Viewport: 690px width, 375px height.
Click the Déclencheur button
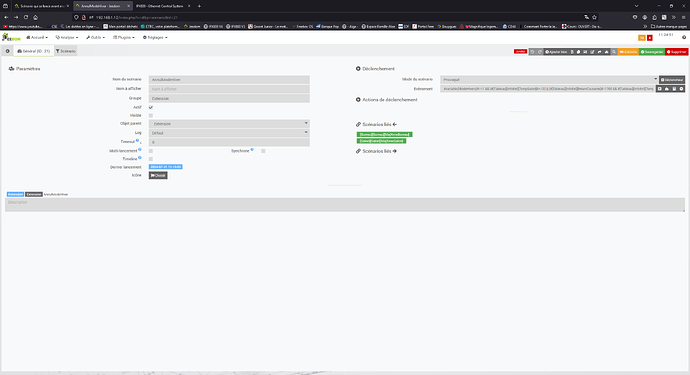click(x=672, y=80)
